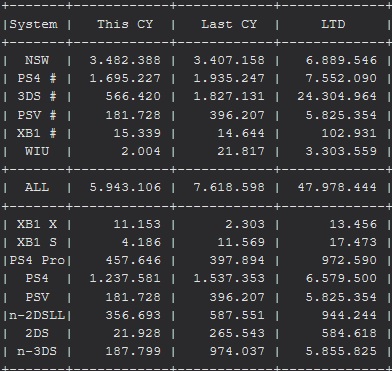Click PS4 LTD value 6.579.500

tap(341, 278)
